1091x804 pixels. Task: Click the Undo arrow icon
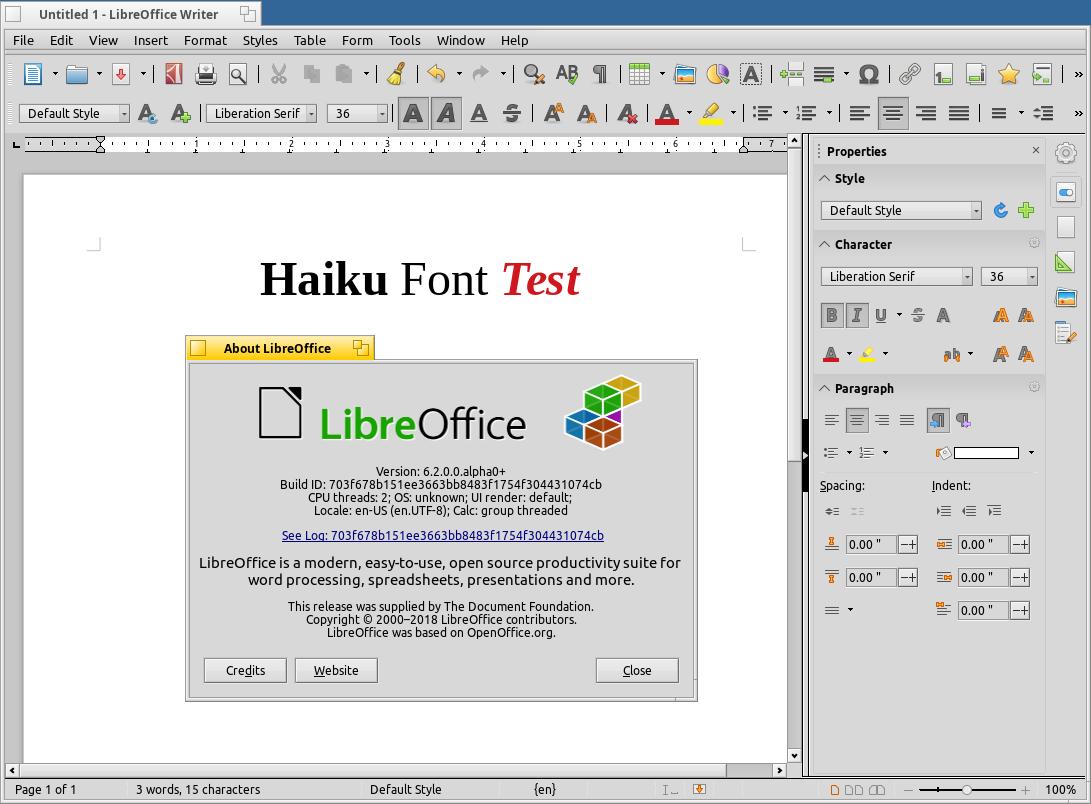pyautogui.click(x=436, y=74)
